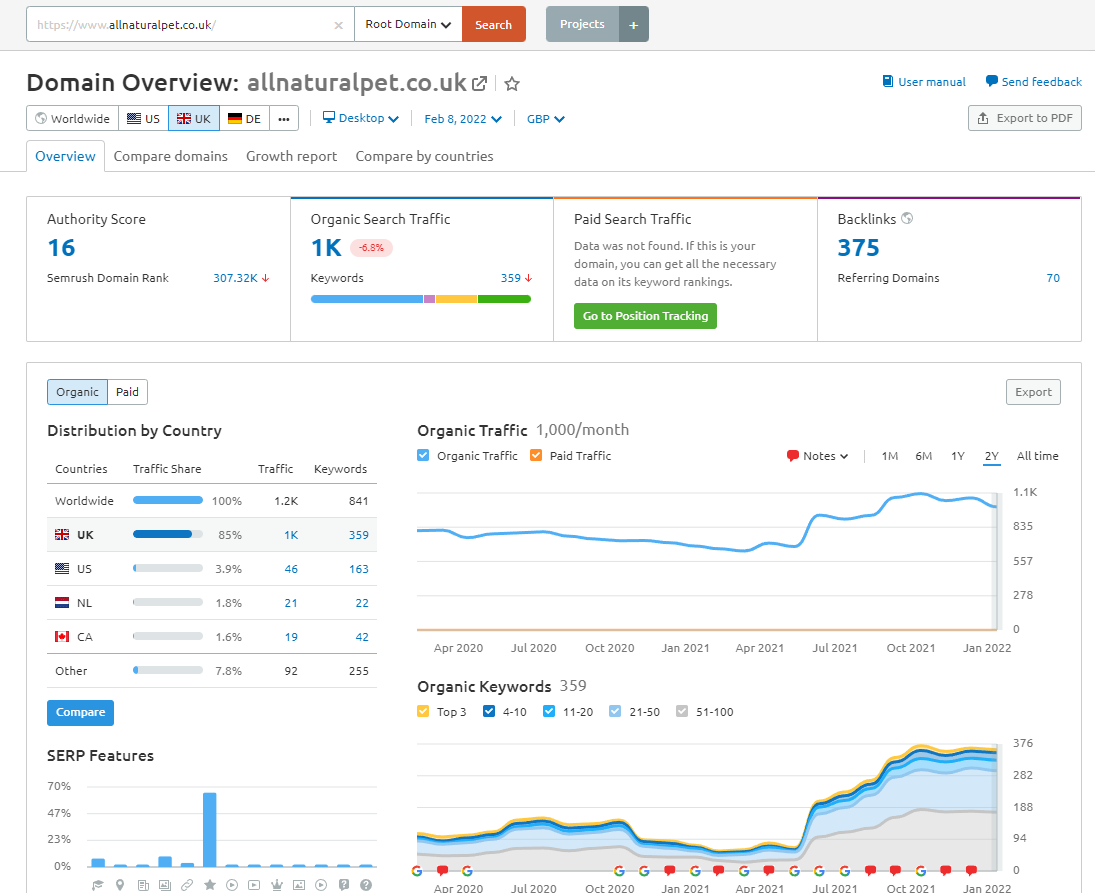Open the Feb 8, 2022 date dropdown
The width and height of the screenshot is (1095, 893).
tap(463, 119)
